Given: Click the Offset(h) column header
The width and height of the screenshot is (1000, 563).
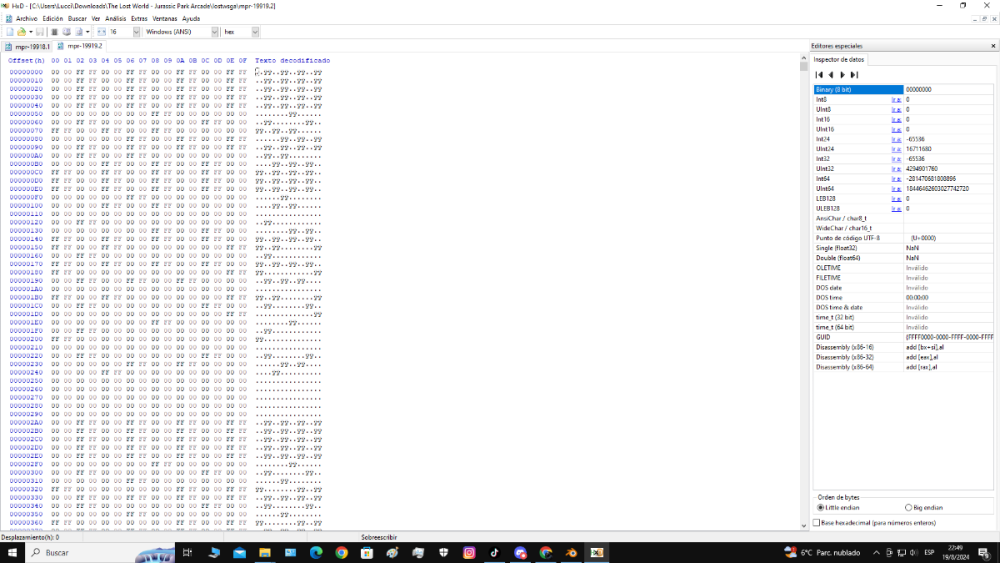Looking at the screenshot, I should [x=26, y=61].
